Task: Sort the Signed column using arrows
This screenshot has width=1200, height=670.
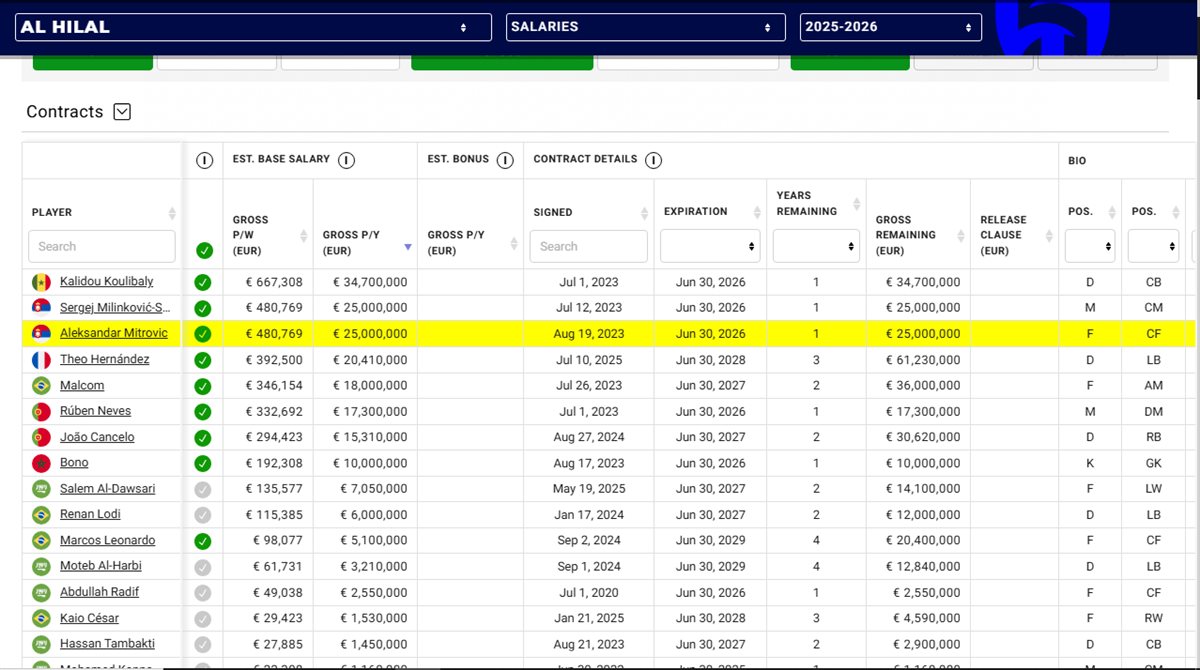Action: [644, 213]
